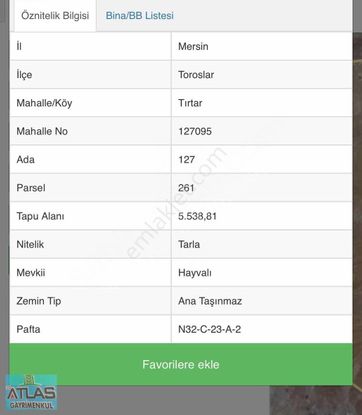Click the Atlas Gayrimenkul logo
The image size is (362, 415).
[x=31, y=392]
